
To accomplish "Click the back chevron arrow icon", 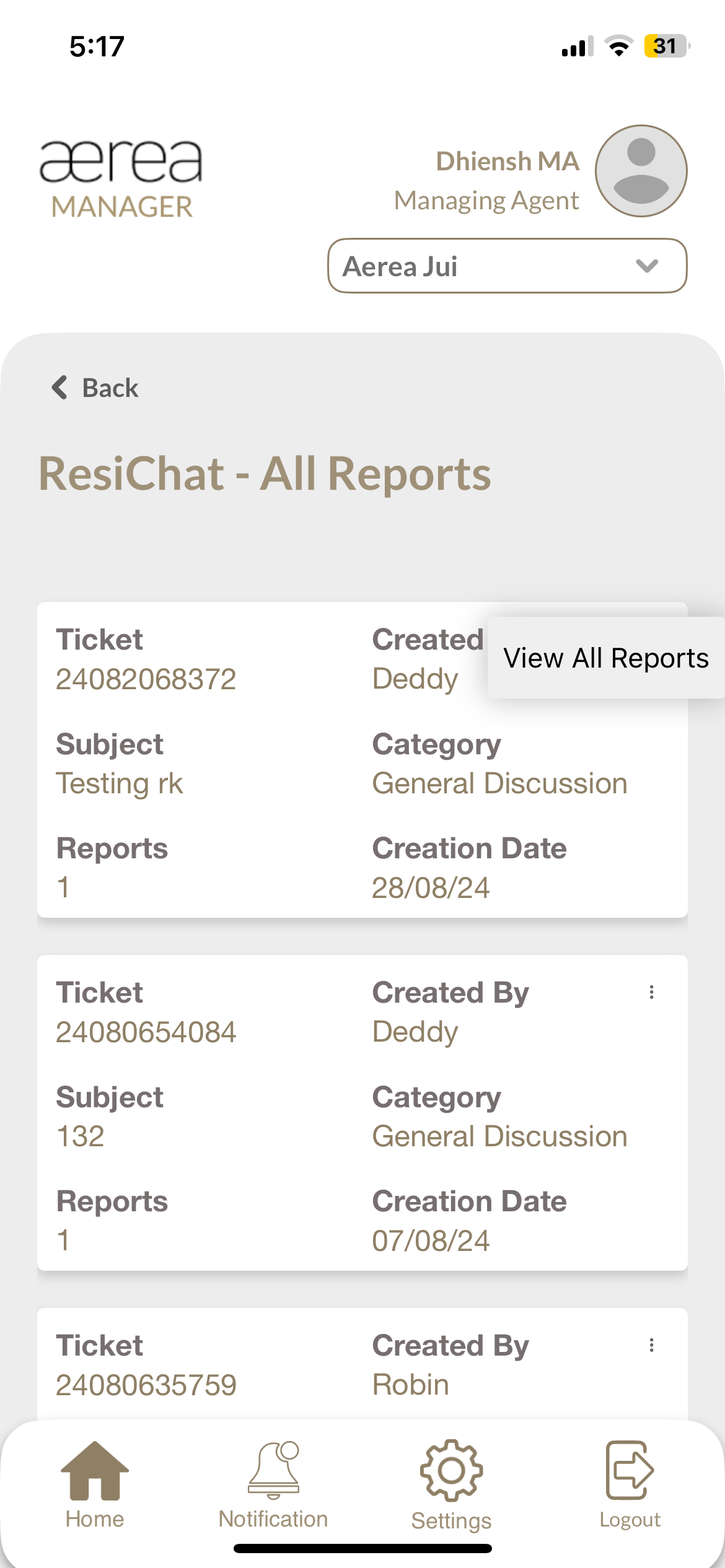I will click(x=59, y=388).
